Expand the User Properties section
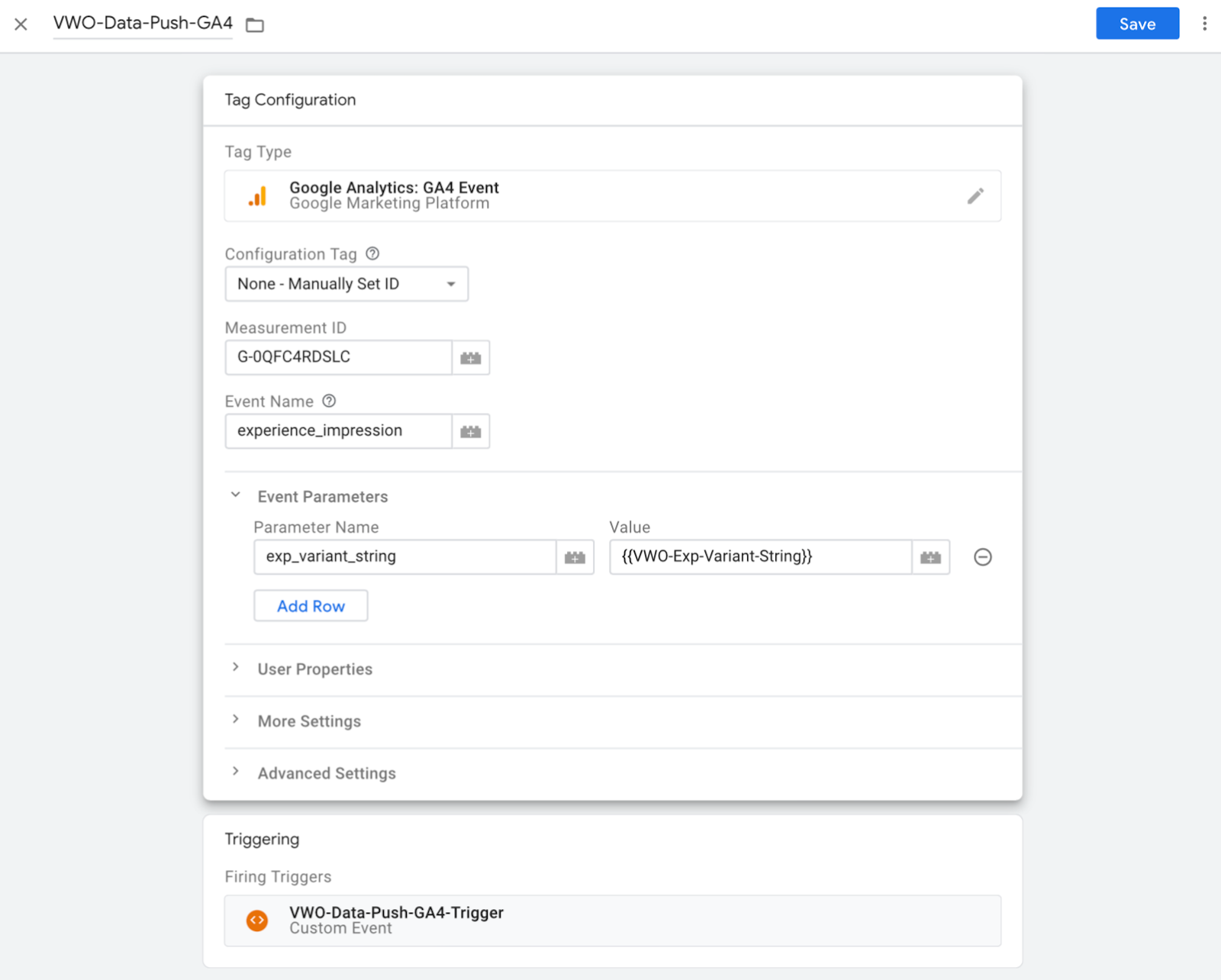 tap(314, 669)
